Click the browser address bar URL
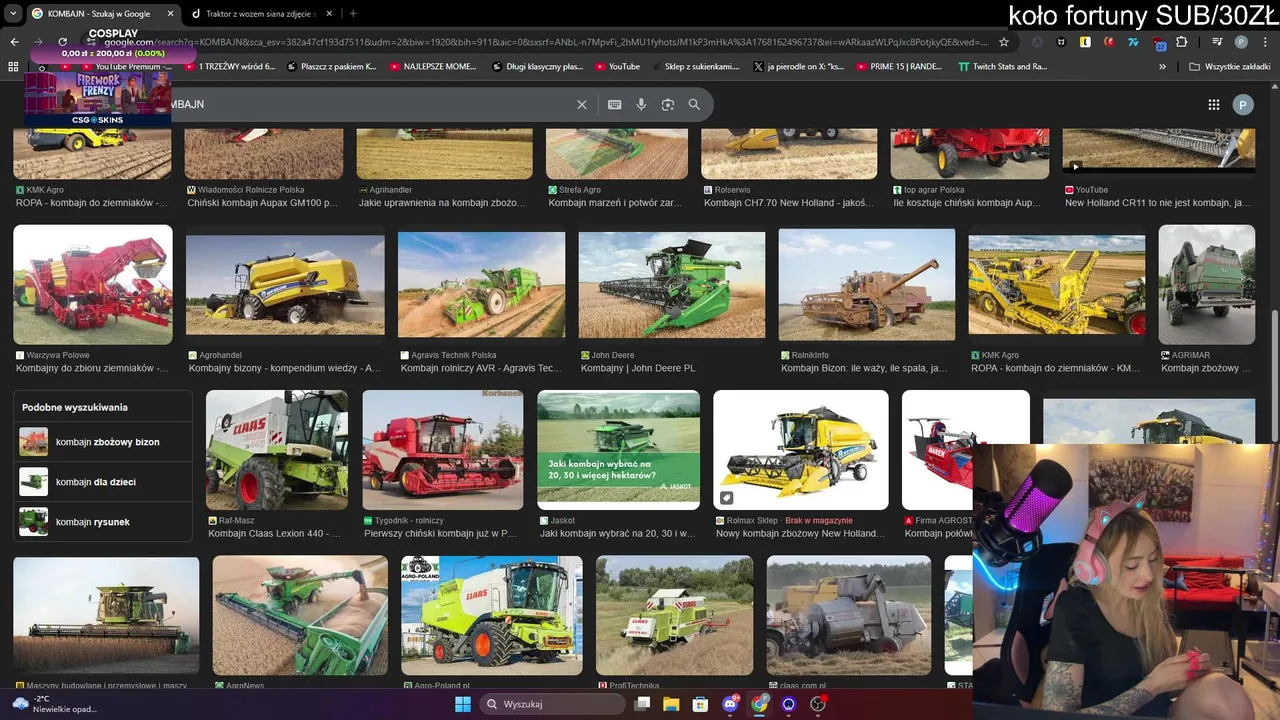The width and height of the screenshot is (1280, 720). click(545, 42)
